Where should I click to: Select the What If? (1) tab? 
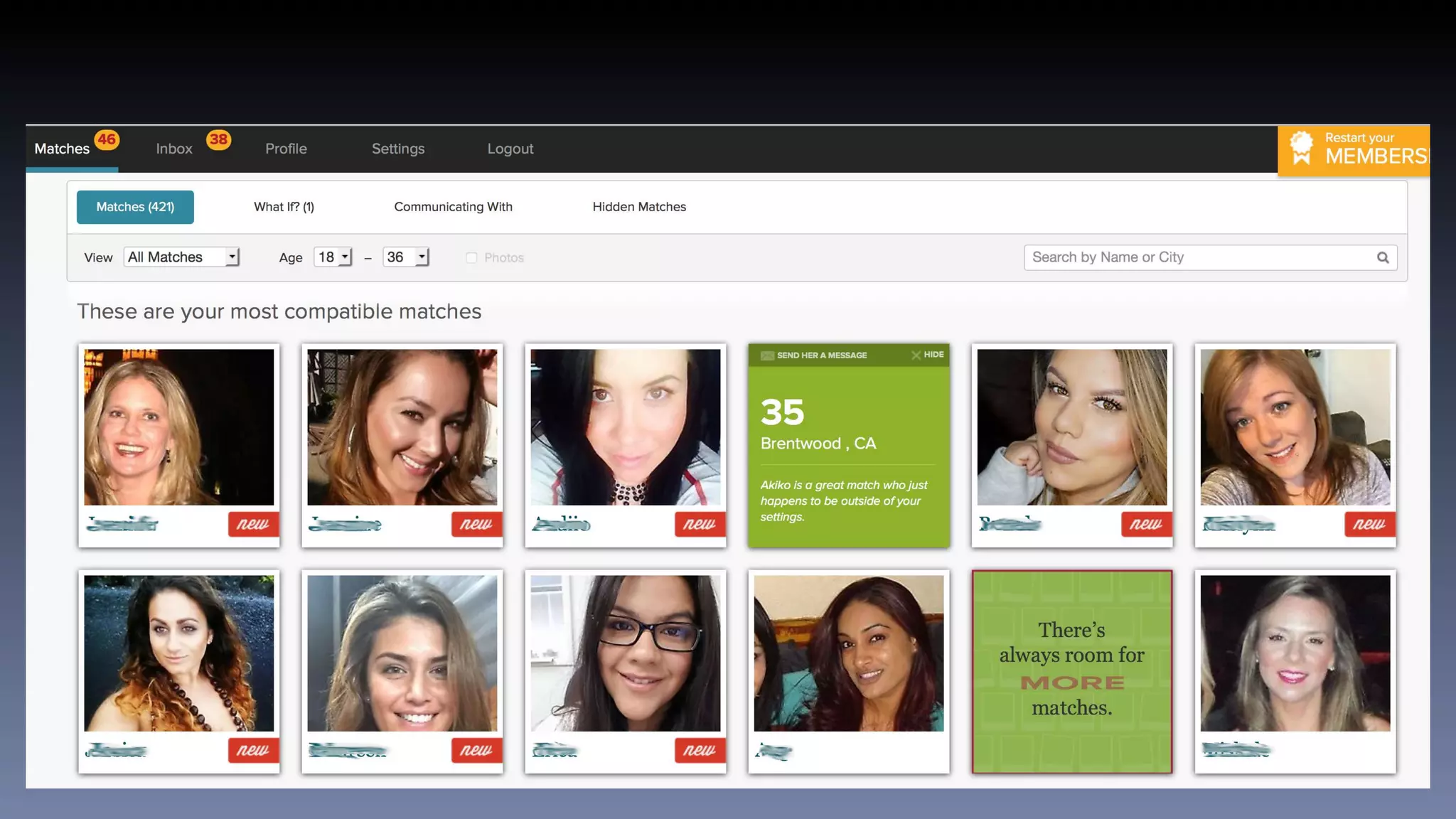click(x=284, y=207)
